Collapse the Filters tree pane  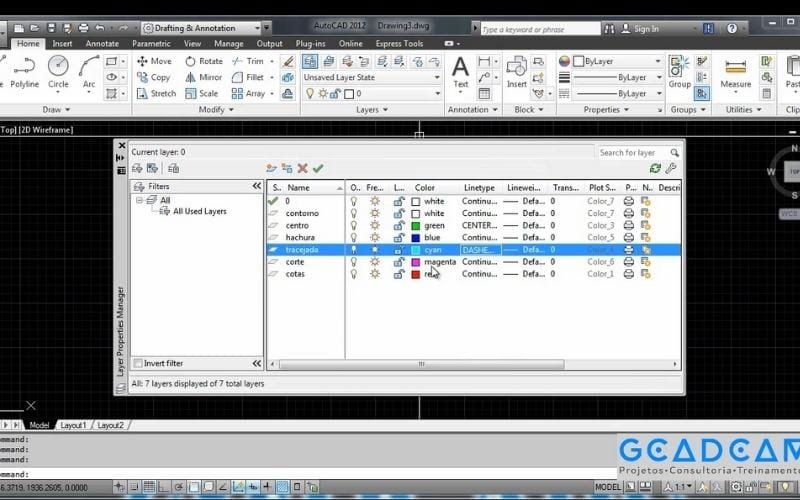[x=257, y=186]
